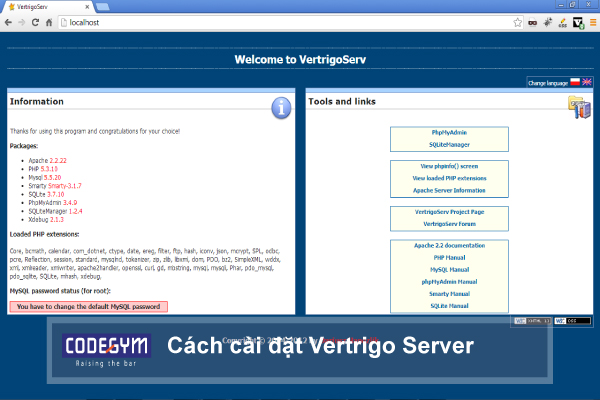Click the page icon in address bar
Viewport: 600px width, 400px height.
[64, 23]
